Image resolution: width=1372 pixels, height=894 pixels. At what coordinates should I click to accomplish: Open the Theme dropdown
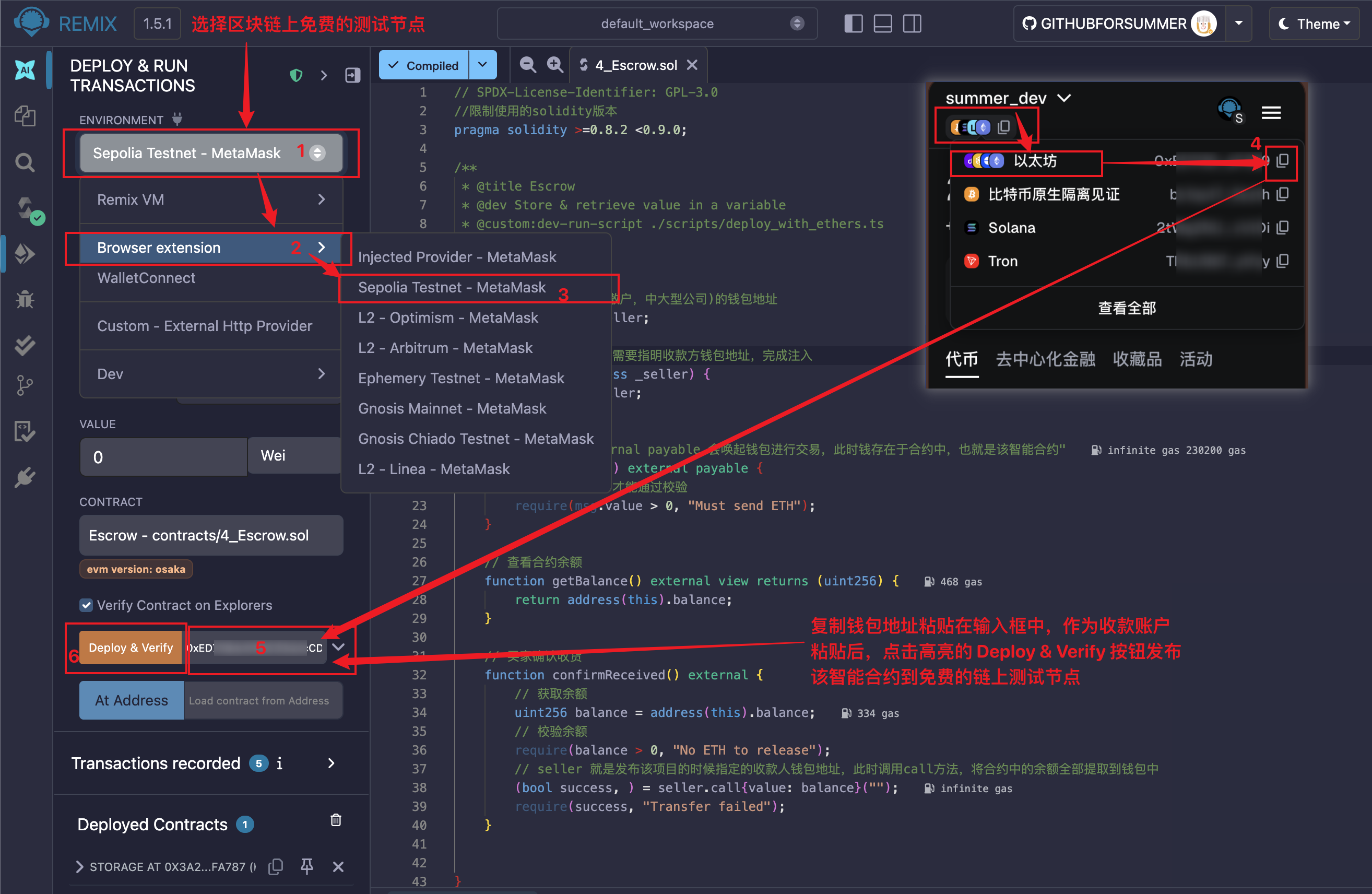tap(1314, 23)
